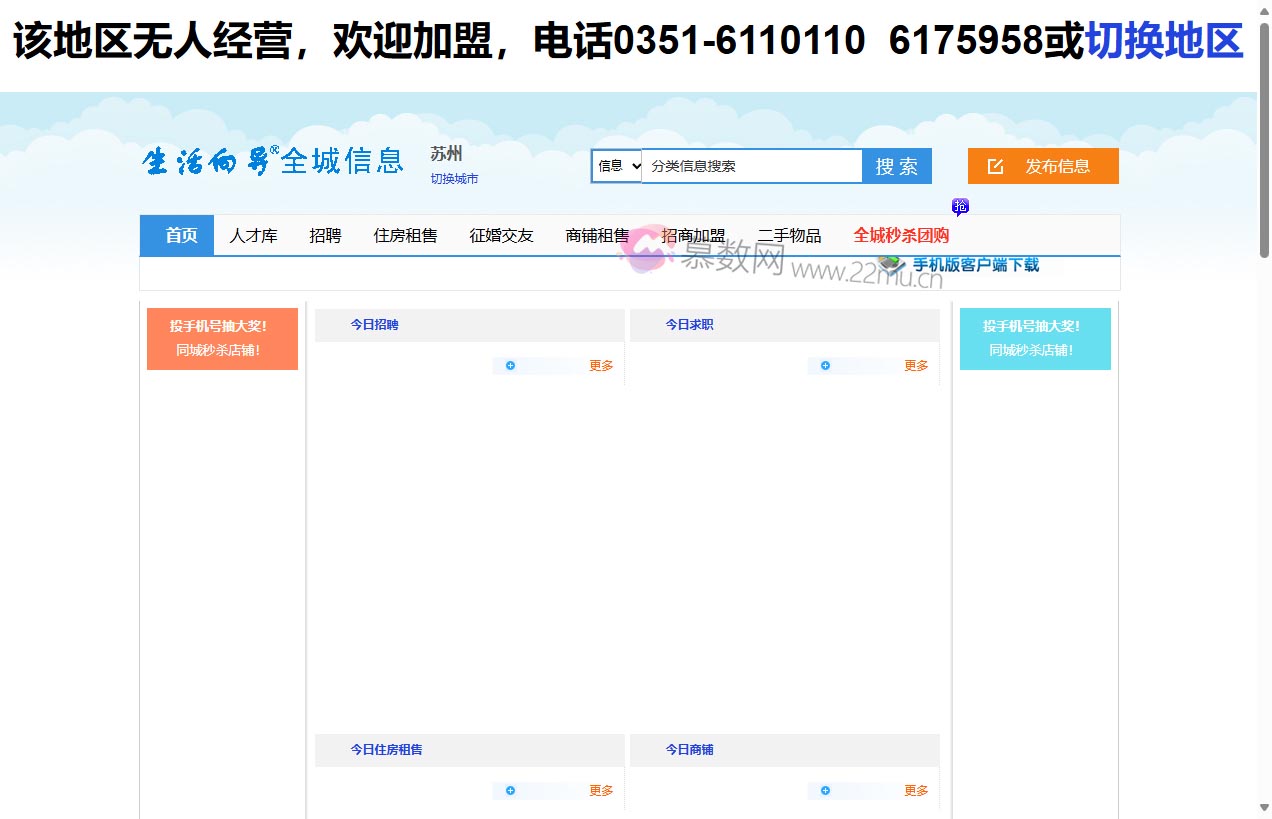Click the plus icon under 今日住房租售
1272x819 pixels.
coord(509,790)
